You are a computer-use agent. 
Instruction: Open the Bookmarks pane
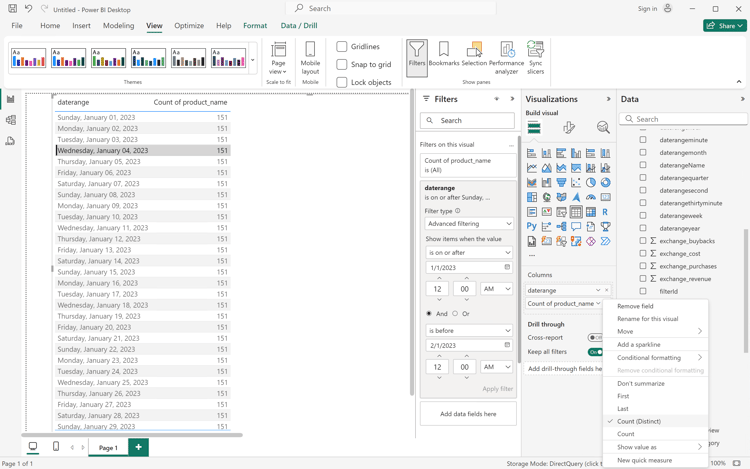[444, 55]
